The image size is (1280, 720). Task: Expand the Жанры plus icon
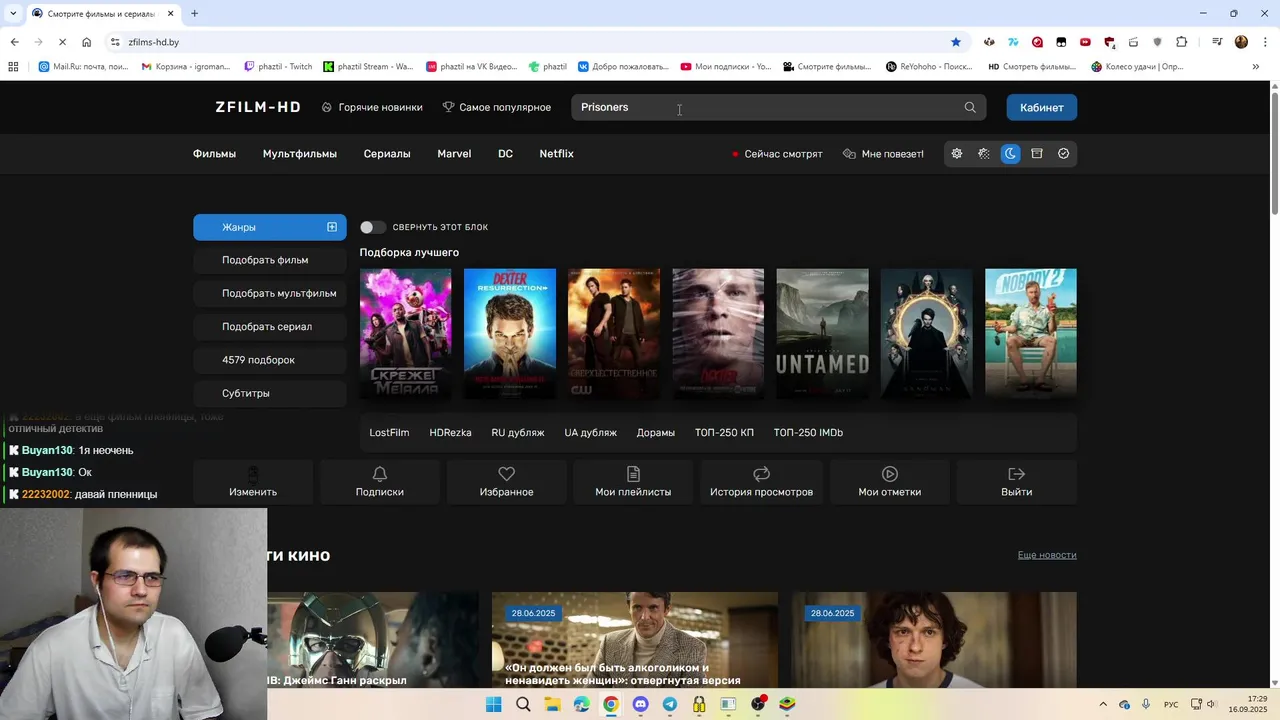pyautogui.click(x=332, y=227)
